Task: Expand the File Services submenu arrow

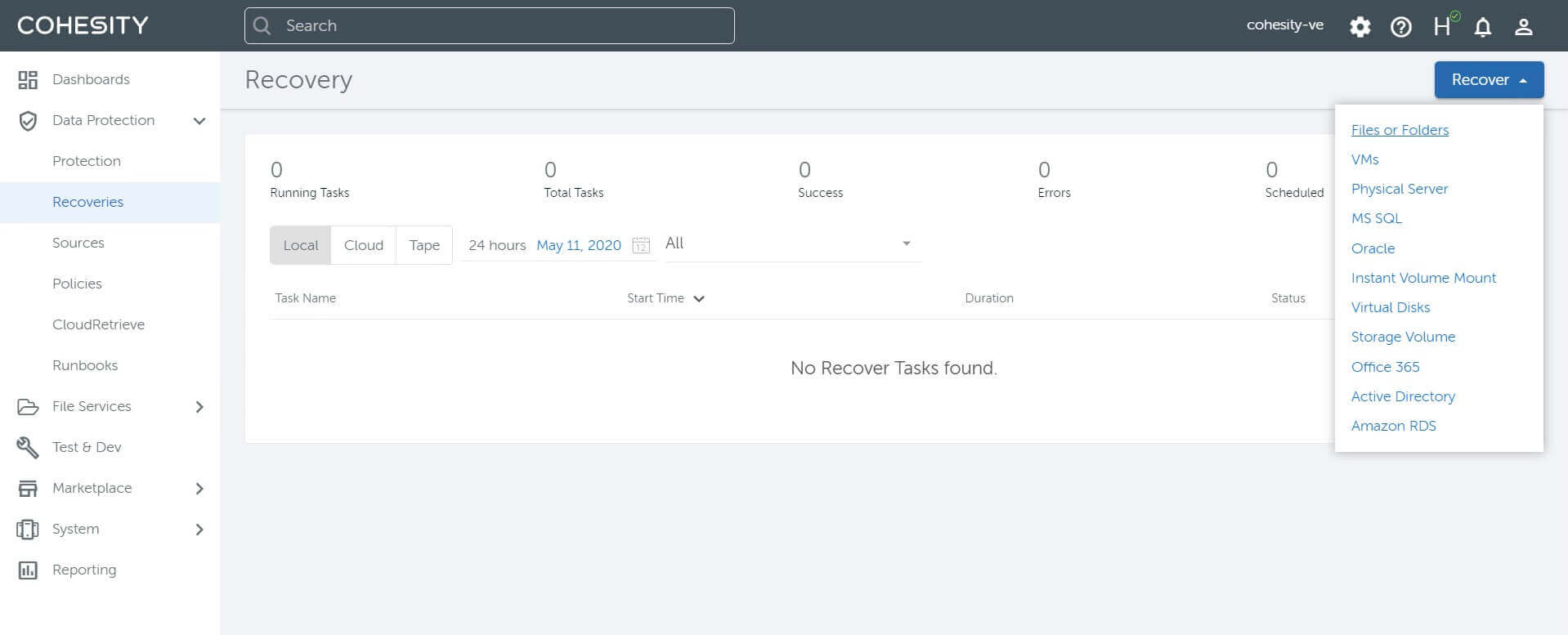Action: [x=199, y=407]
